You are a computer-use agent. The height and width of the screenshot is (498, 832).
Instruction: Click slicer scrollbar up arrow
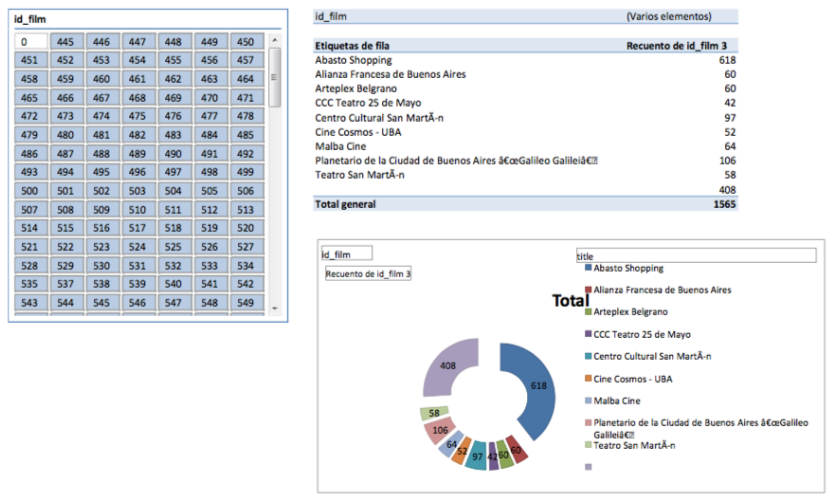pyautogui.click(x=275, y=40)
